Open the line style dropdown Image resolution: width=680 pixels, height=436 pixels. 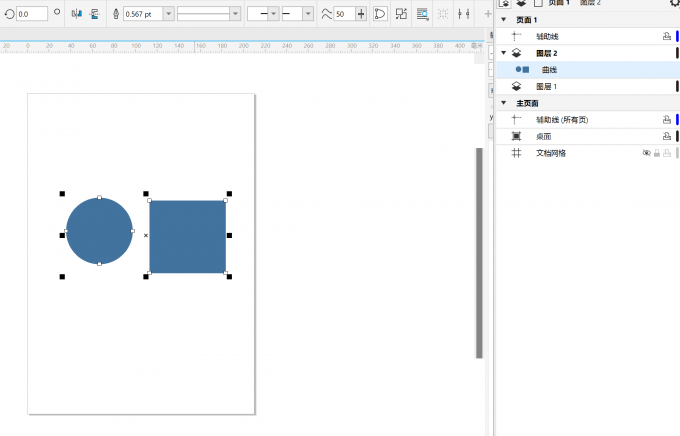tap(235, 14)
